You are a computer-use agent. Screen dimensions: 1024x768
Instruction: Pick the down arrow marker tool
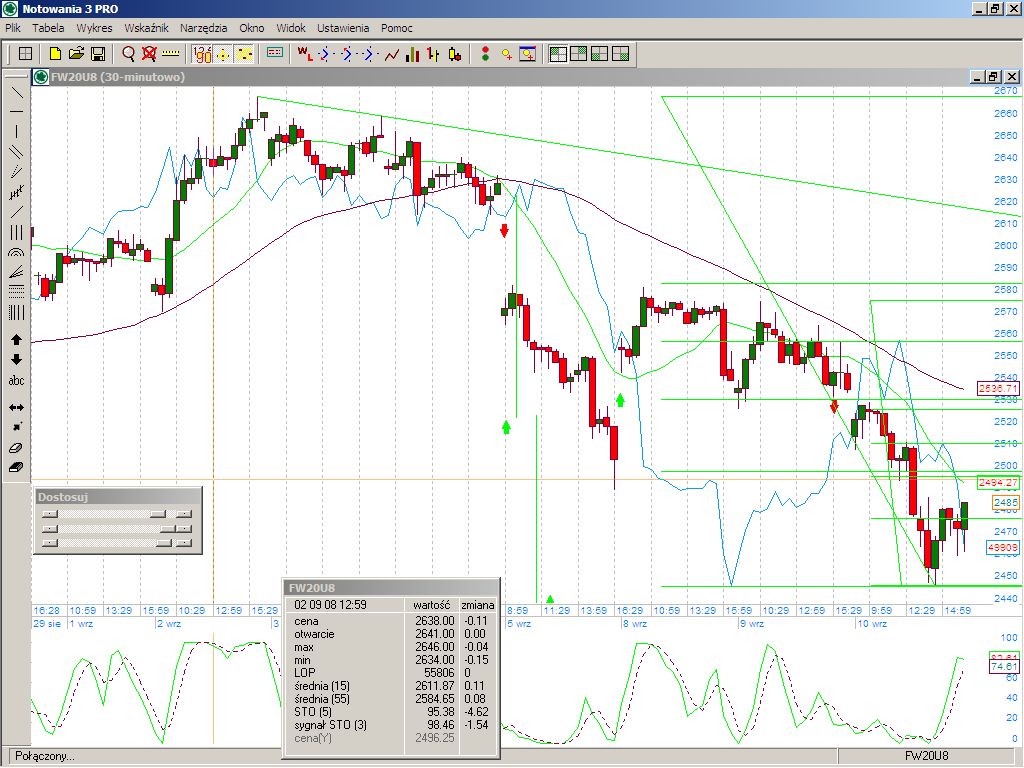pyautogui.click(x=17, y=360)
